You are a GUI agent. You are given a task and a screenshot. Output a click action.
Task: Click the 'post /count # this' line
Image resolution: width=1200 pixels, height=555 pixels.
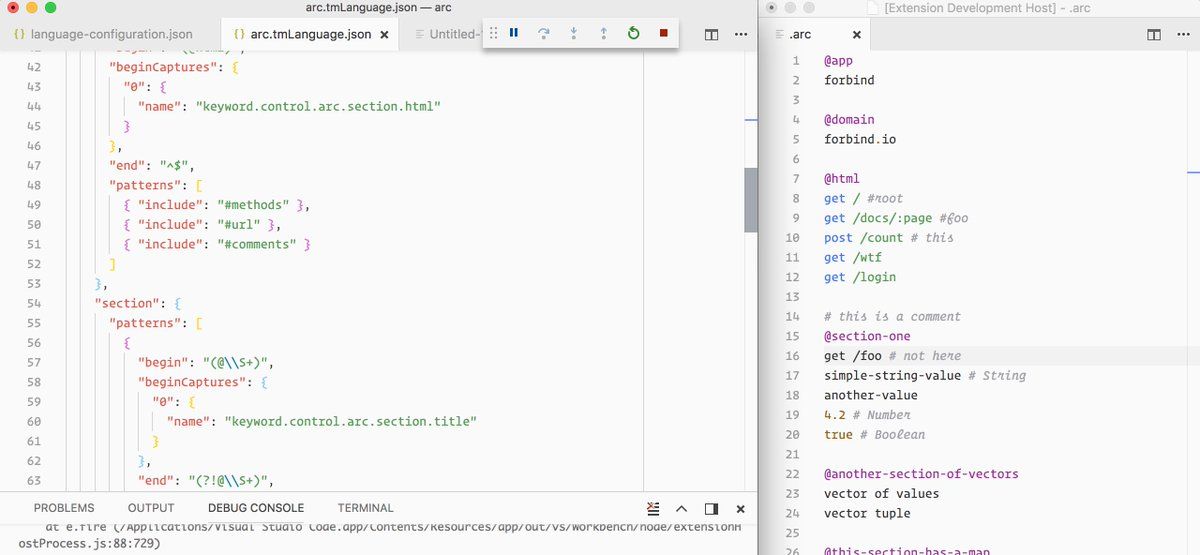[x=889, y=237]
